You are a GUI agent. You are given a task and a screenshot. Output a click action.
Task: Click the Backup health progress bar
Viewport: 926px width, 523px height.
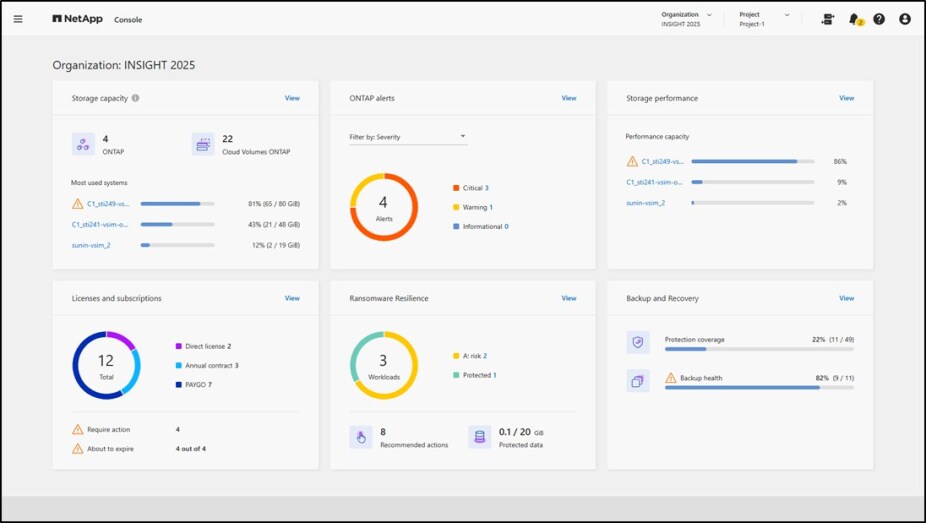[759, 387]
